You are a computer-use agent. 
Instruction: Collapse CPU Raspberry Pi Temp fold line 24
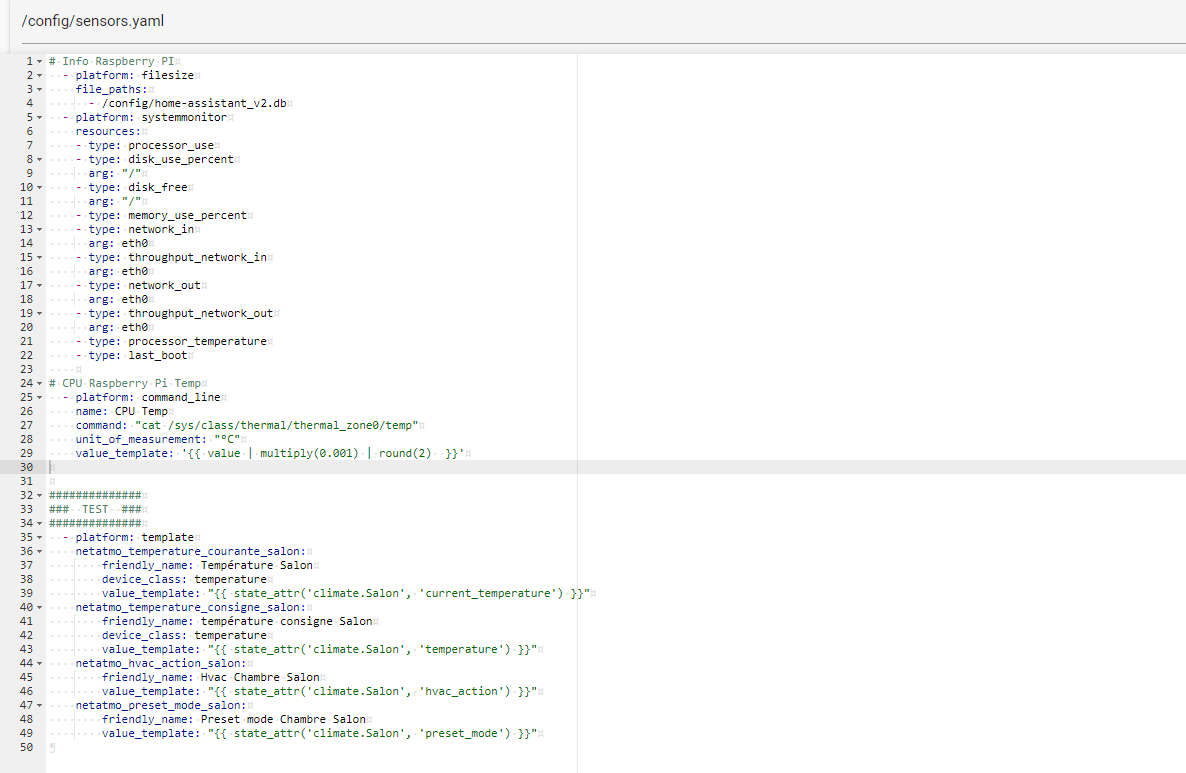coord(39,383)
